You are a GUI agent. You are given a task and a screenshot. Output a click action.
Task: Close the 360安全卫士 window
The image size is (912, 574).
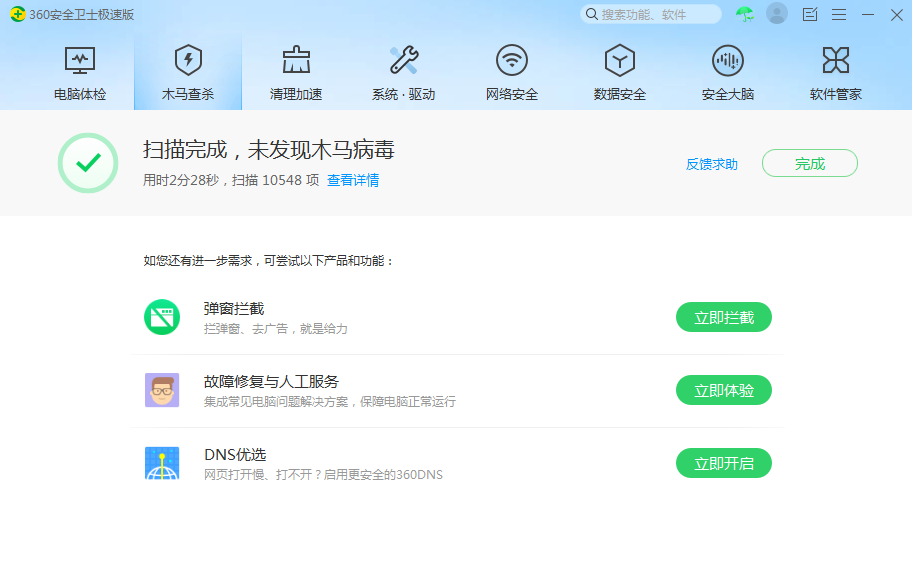tap(897, 15)
